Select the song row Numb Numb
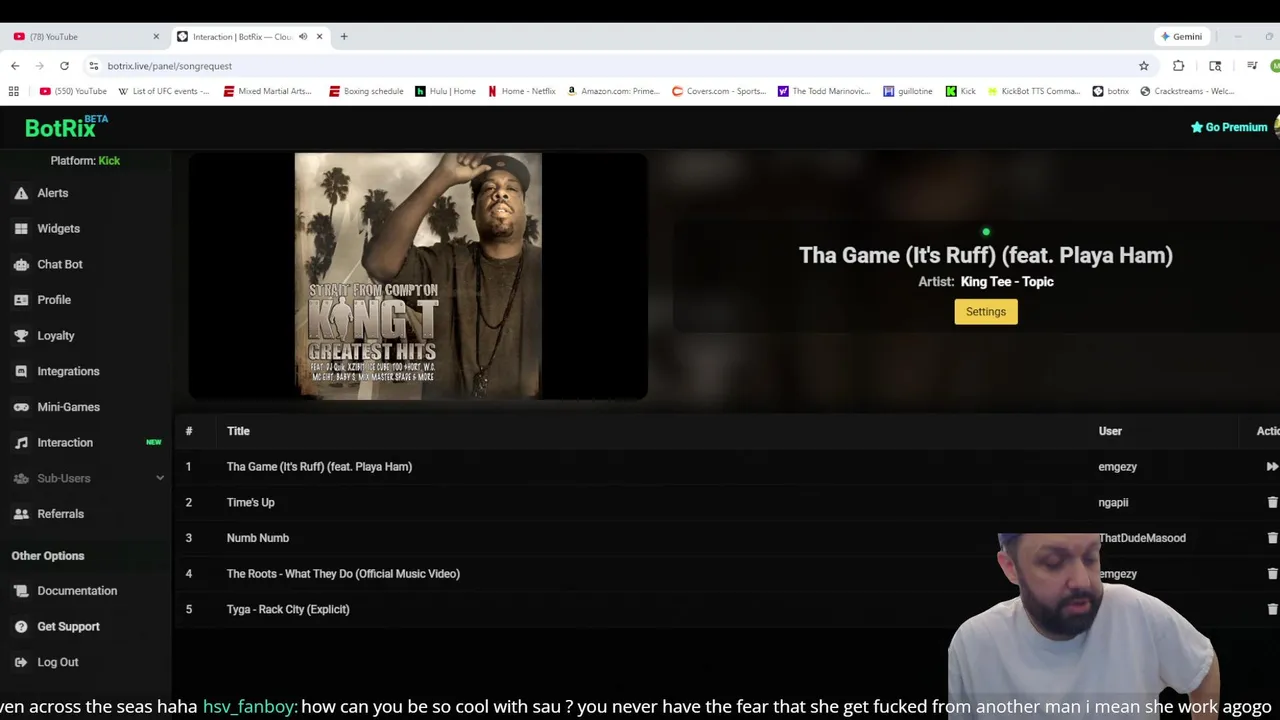The image size is (1280, 720). [727, 538]
